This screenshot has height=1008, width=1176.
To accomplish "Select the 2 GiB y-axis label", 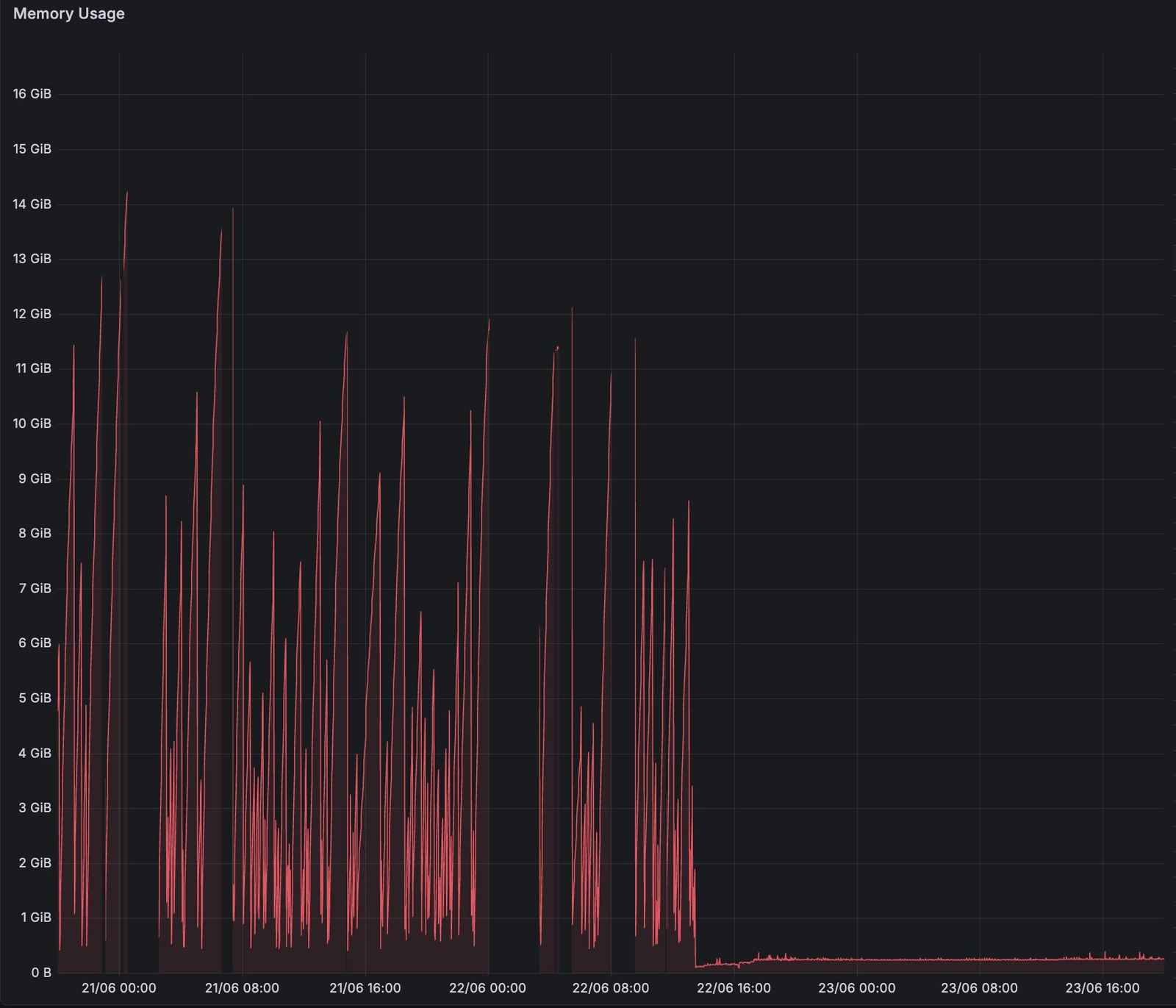I will [x=35, y=862].
